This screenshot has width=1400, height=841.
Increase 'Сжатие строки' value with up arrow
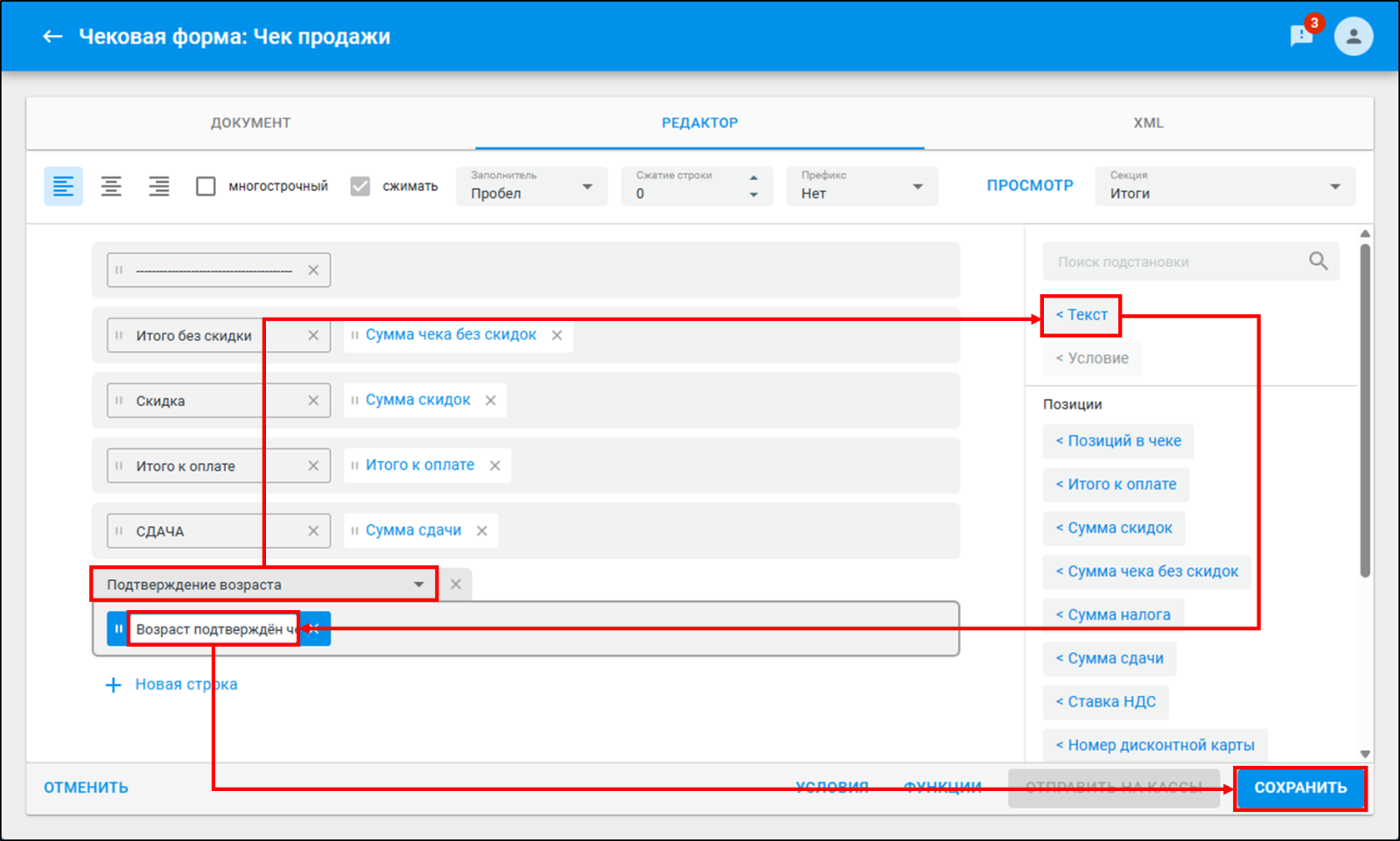click(753, 178)
